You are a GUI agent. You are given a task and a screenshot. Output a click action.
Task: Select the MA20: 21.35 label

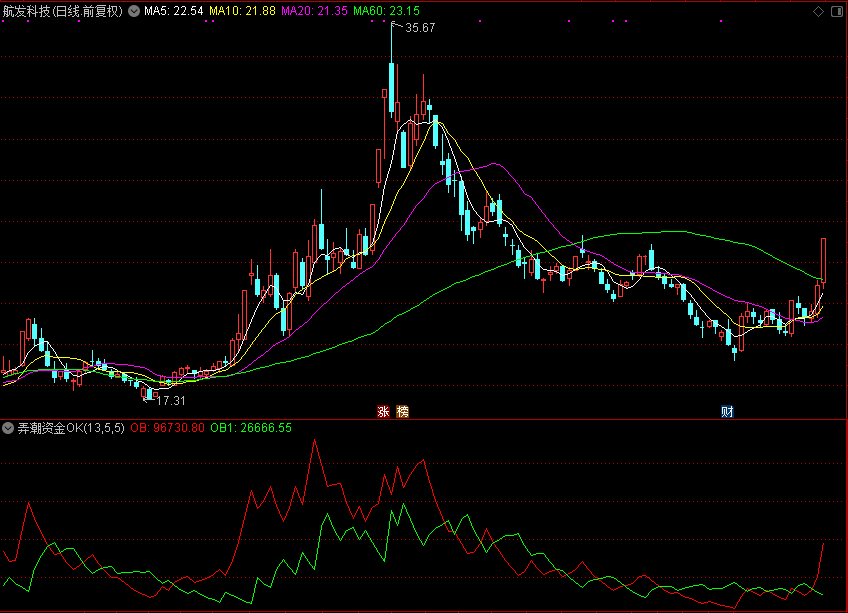[x=314, y=11]
